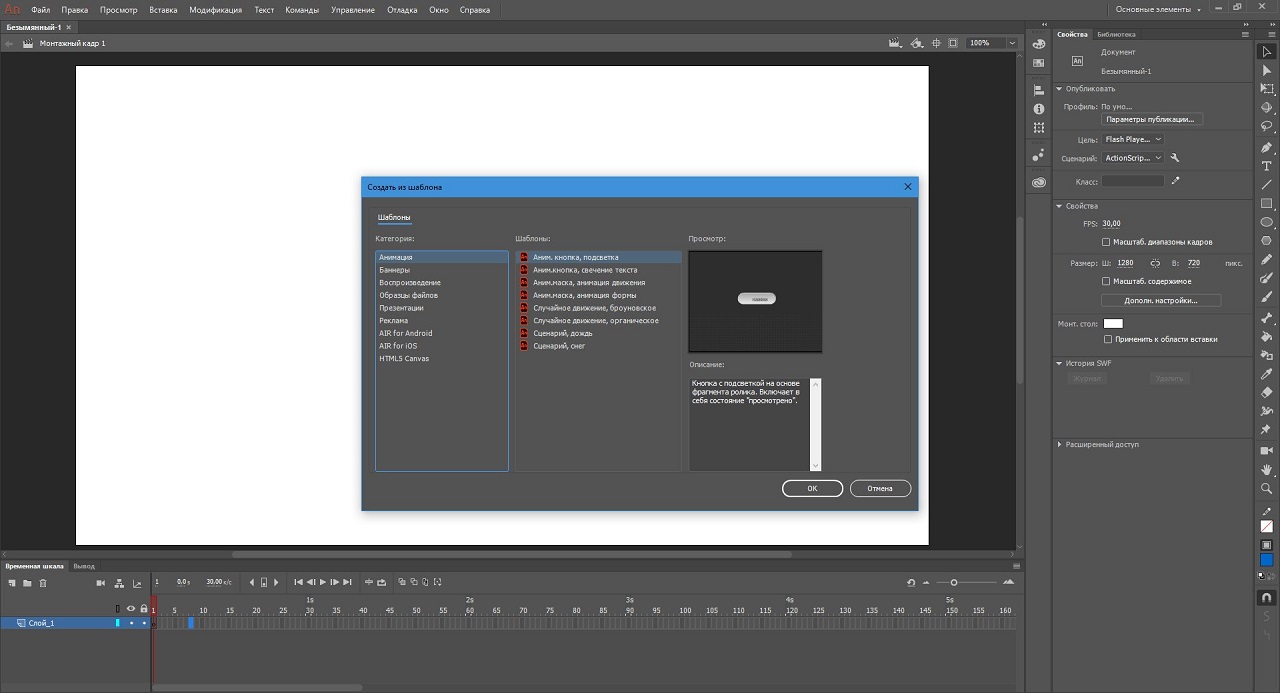Tick 'Применить к области вставки' checkbox
Screen dimensions: 1280x693
1108,339
